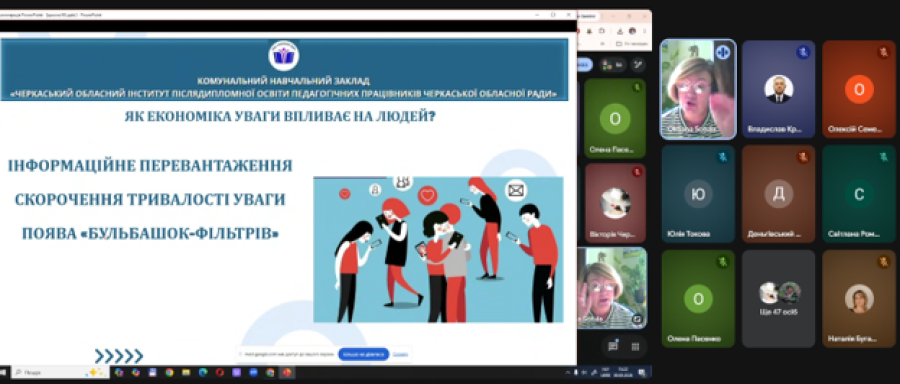This screenshot has height=384, width=900.
Task: Click the muted mic icon on Владислав's tile
Action: point(802,53)
